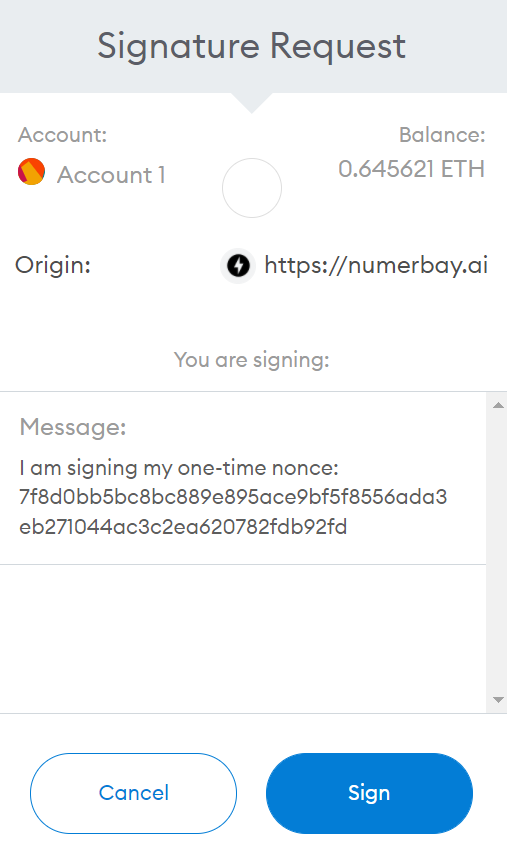507x862 pixels.
Task: Click the 'You are signing:' caption
Action: [252, 360]
